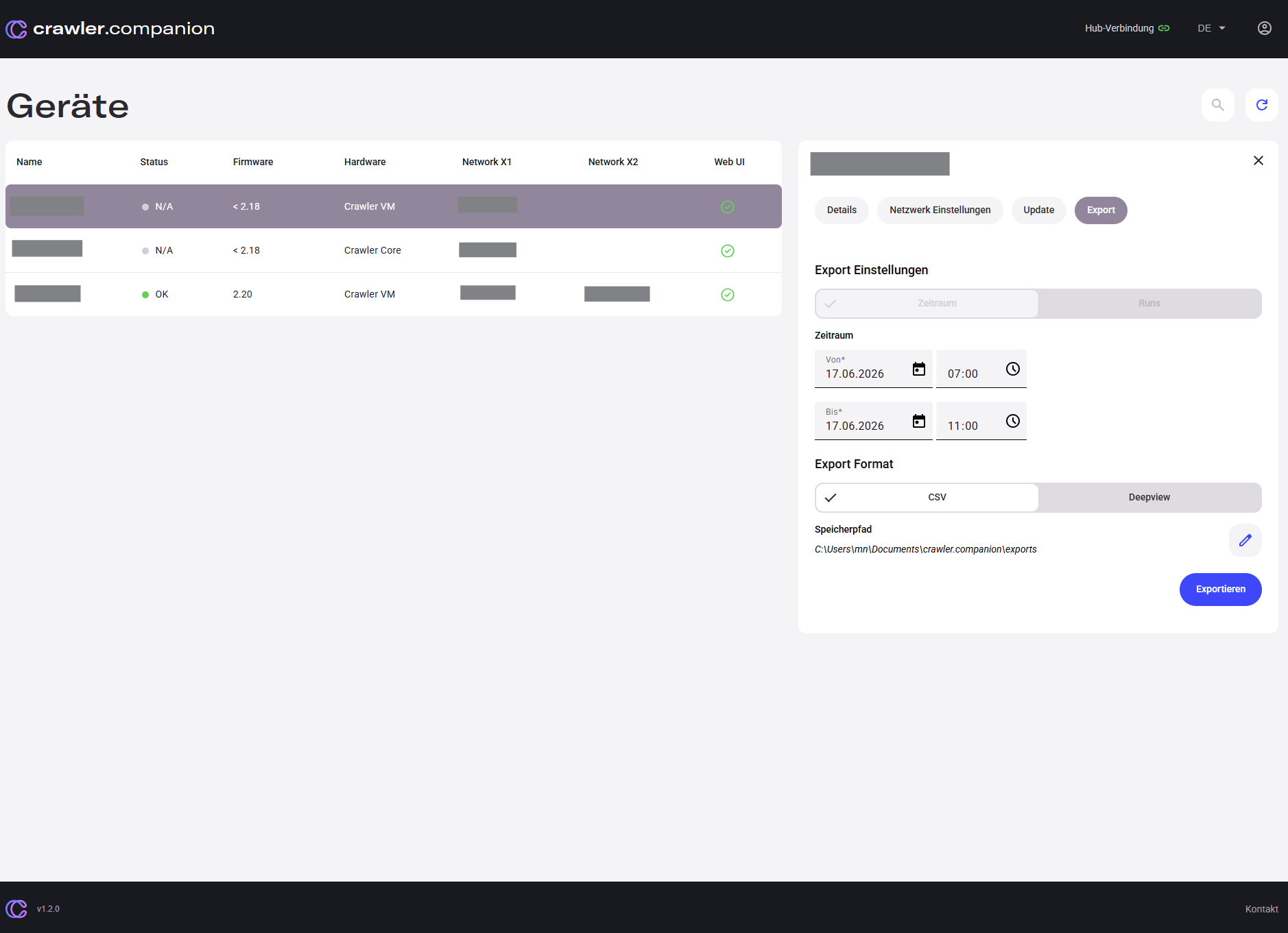Click firmware 2.20 cell
This screenshot has height=933, width=1288.
pyautogui.click(x=242, y=294)
